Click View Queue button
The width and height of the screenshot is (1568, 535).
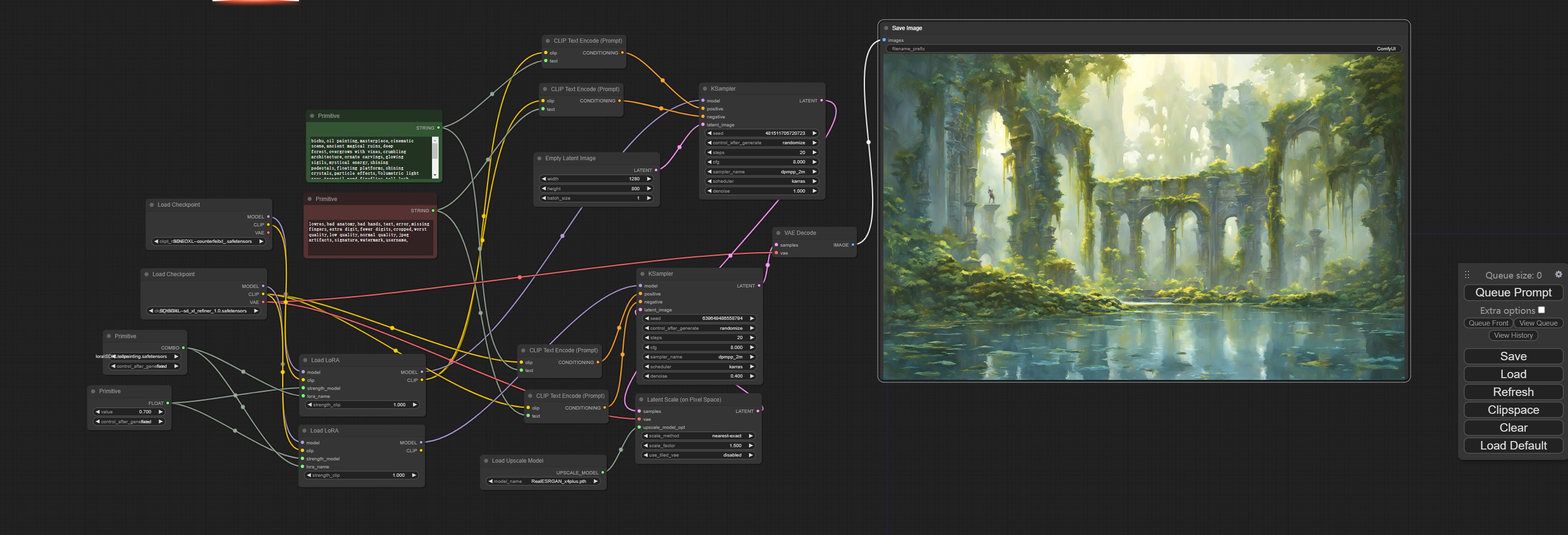(1538, 323)
